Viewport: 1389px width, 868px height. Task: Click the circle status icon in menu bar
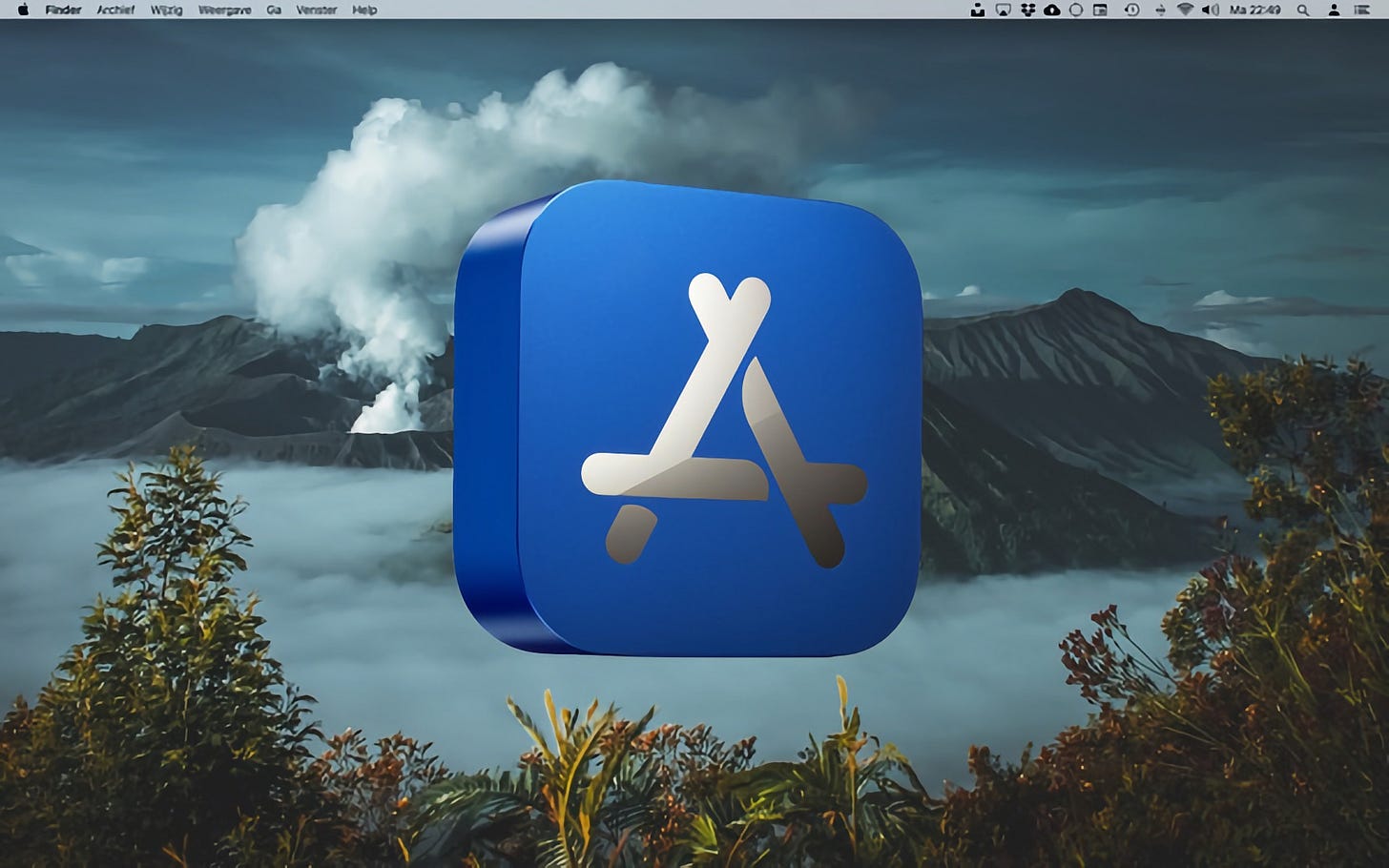pos(1075,10)
